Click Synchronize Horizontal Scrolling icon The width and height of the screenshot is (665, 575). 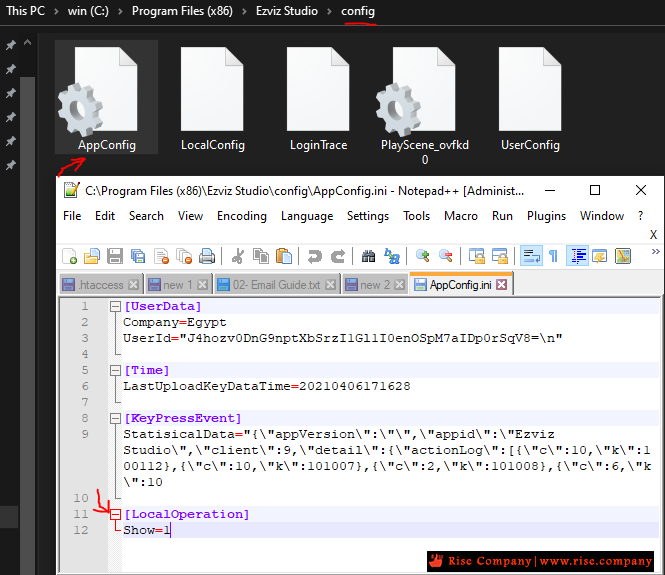(x=500, y=256)
